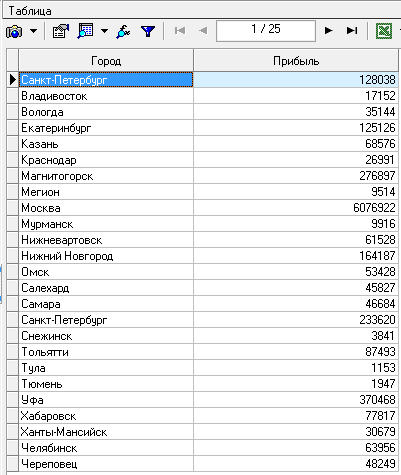Select the Череповец cell
This screenshot has width=401, height=475.
coord(106,464)
